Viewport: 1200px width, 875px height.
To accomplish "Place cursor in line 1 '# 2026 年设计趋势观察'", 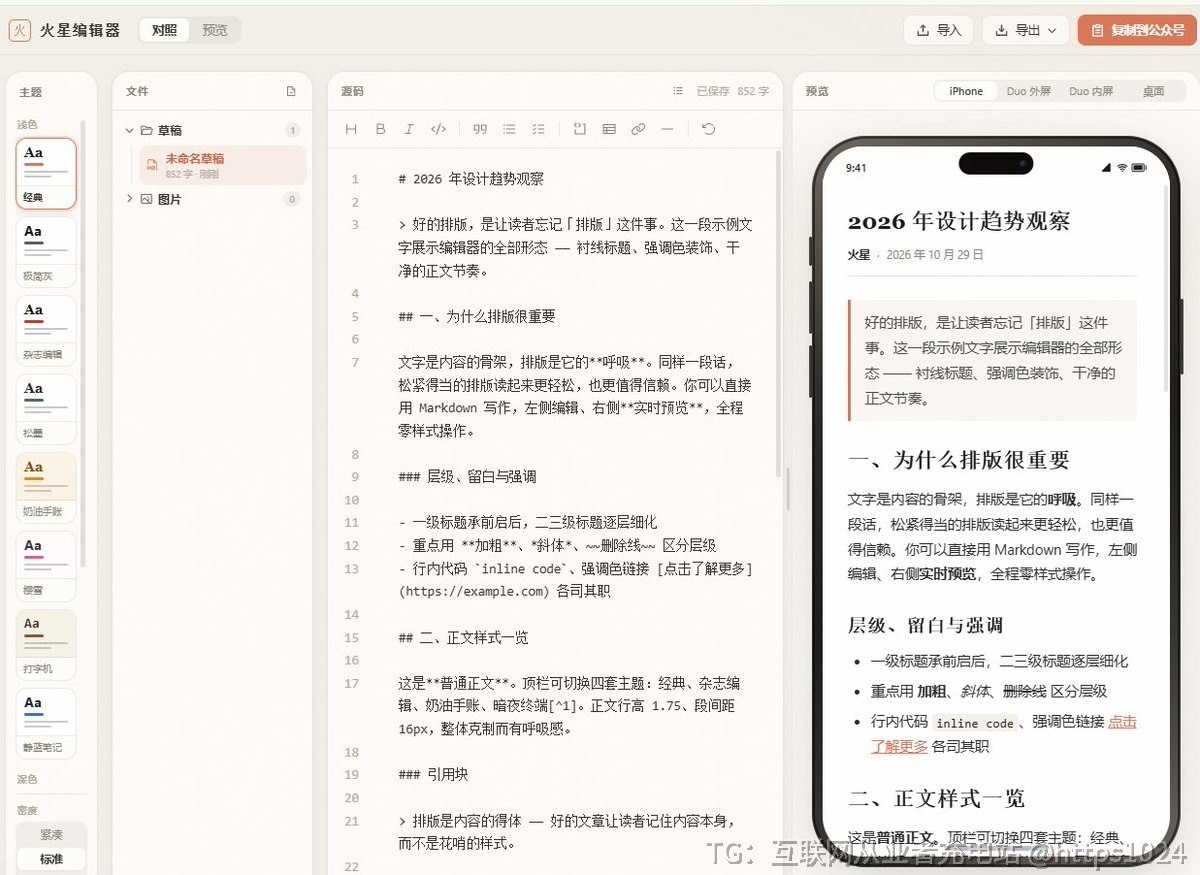I will pyautogui.click(x=471, y=179).
